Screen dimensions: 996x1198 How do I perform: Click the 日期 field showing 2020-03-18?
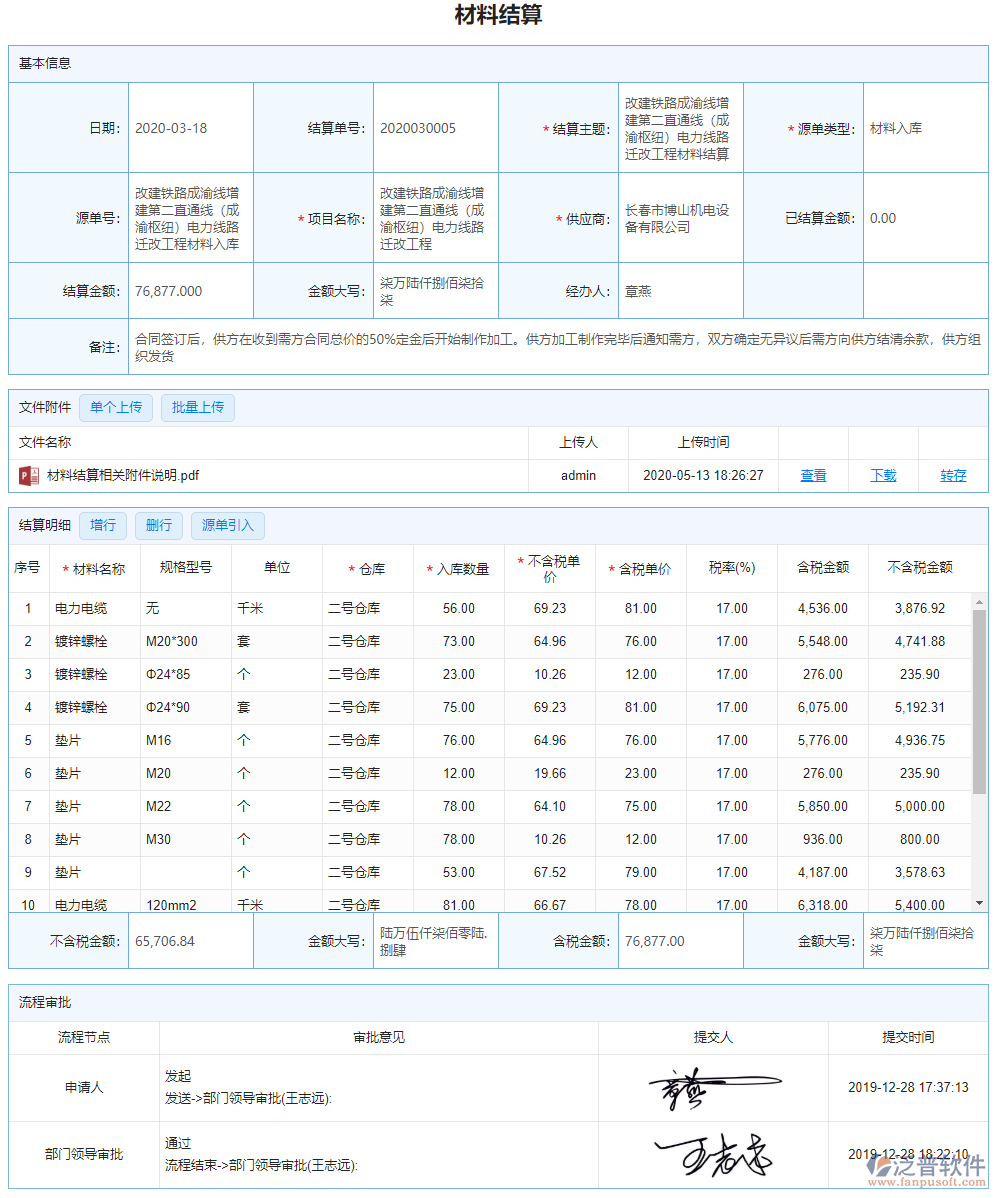click(x=190, y=128)
